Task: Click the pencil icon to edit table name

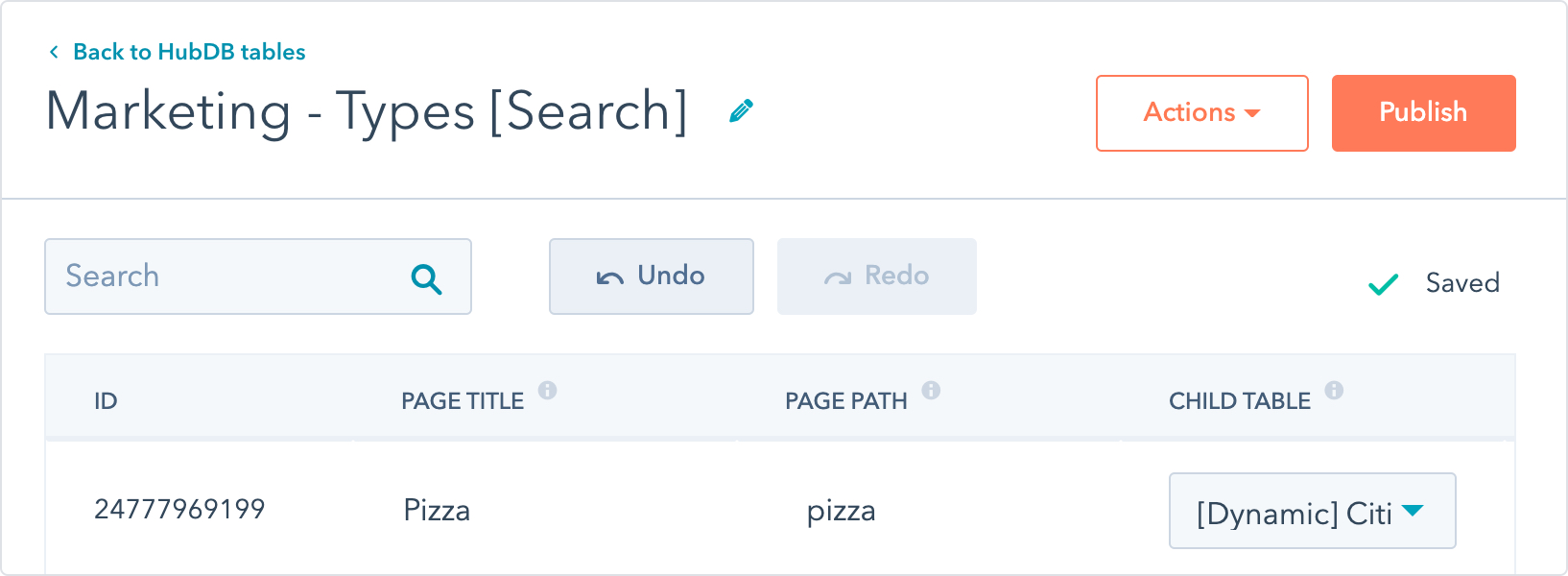Action: (741, 111)
